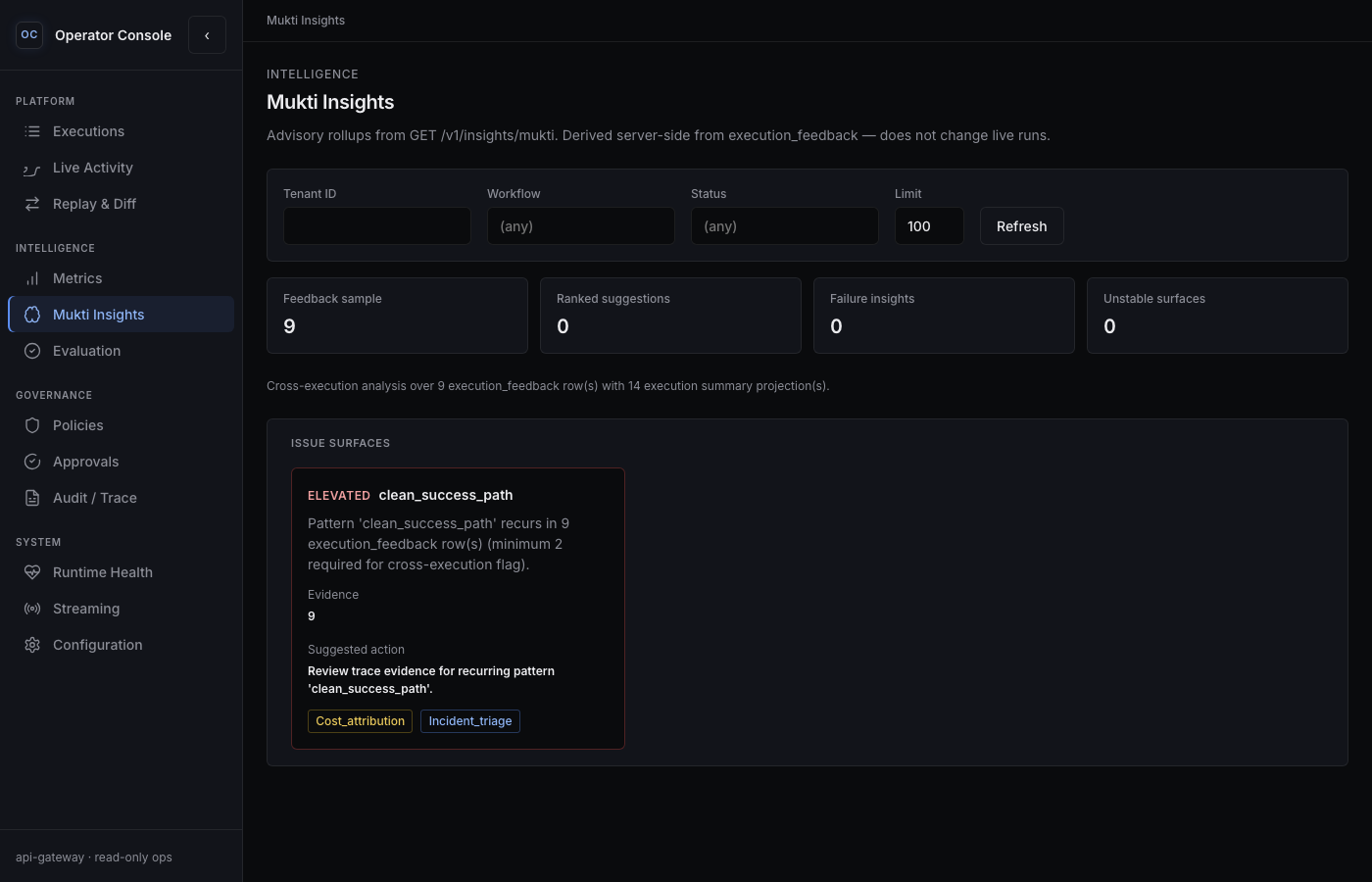Viewport: 1372px width, 882px height.
Task: Click the Evaluation checkmark icon
Action: [x=32, y=351]
